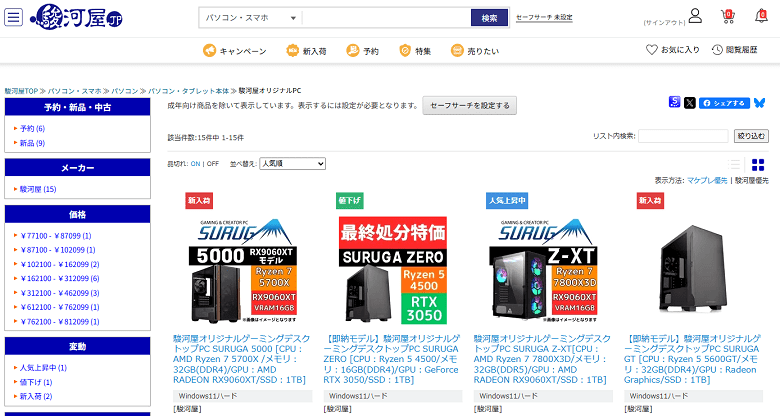This screenshot has width=780, height=416.
Task: Open the user account icon
Action: coord(695,16)
